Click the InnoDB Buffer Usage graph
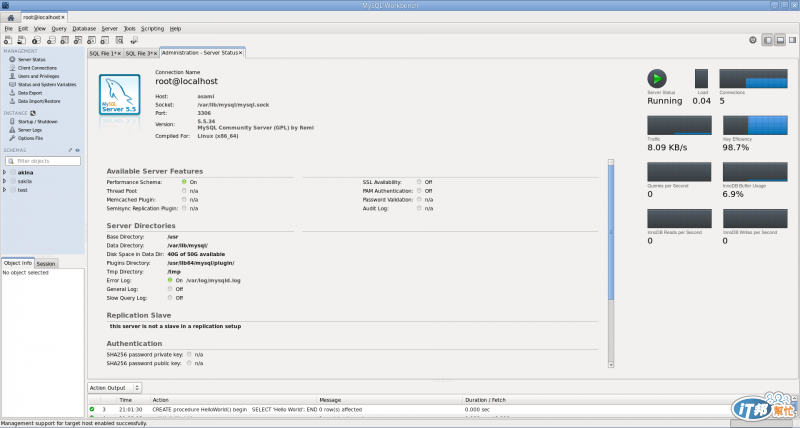Image resolution: width=800 pixels, height=428 pixels. pyautogui.click(x=755, y=172)
